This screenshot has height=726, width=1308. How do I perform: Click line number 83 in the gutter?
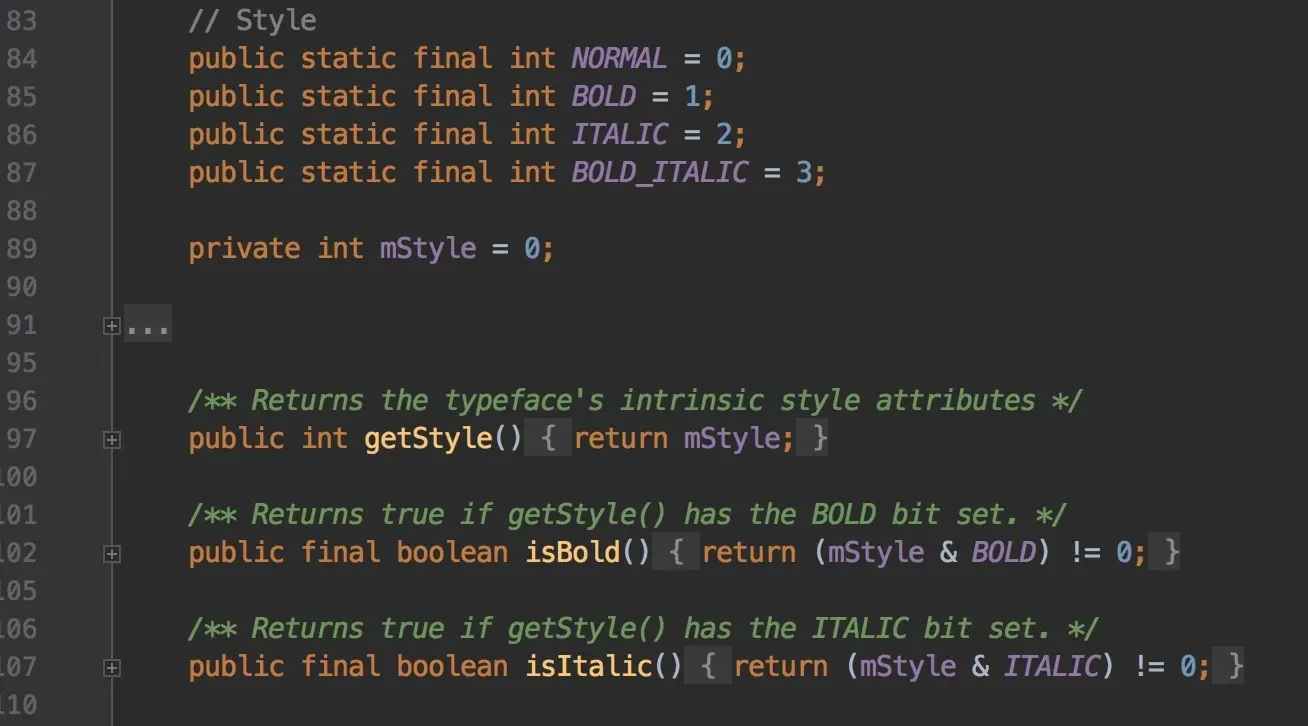(x=24, y=19)
